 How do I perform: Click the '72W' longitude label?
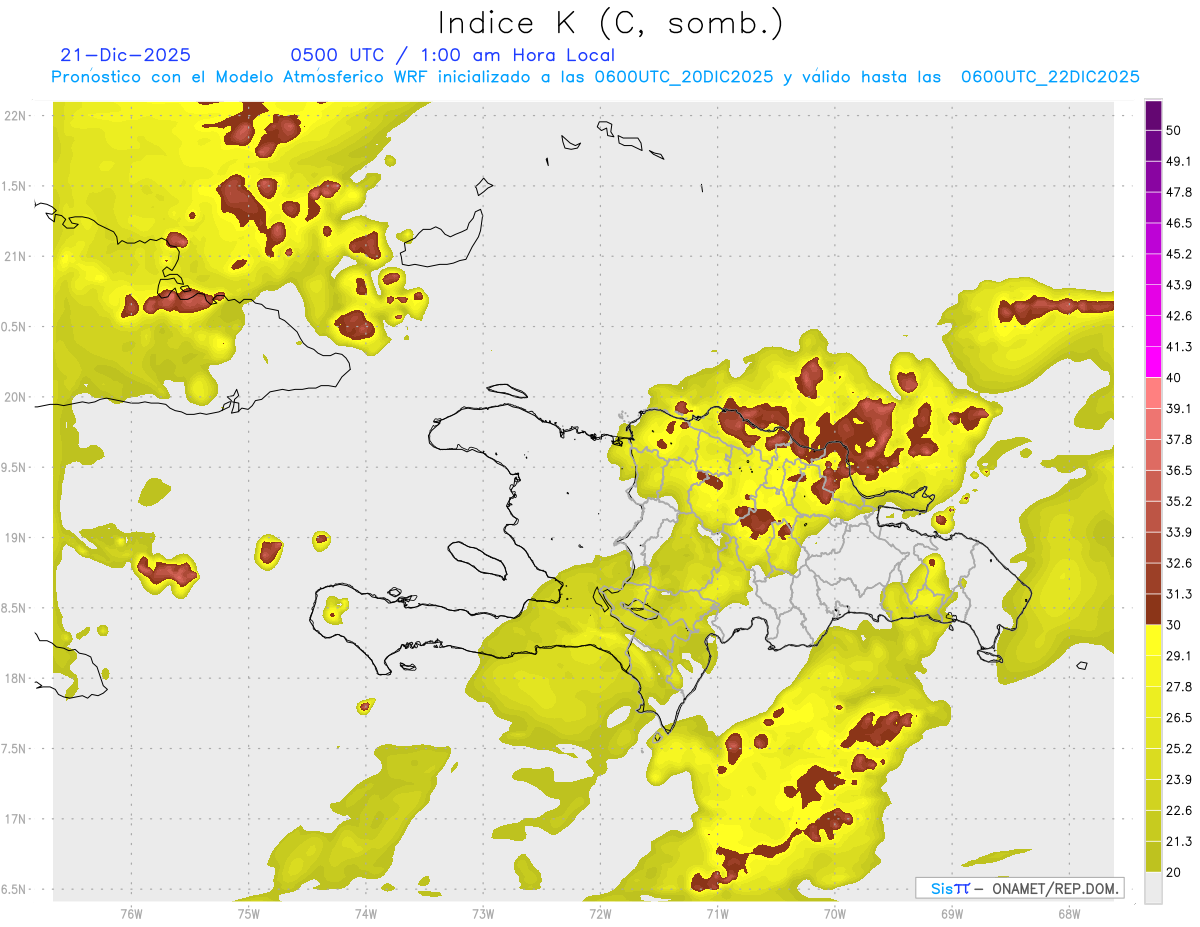(600, 913)
